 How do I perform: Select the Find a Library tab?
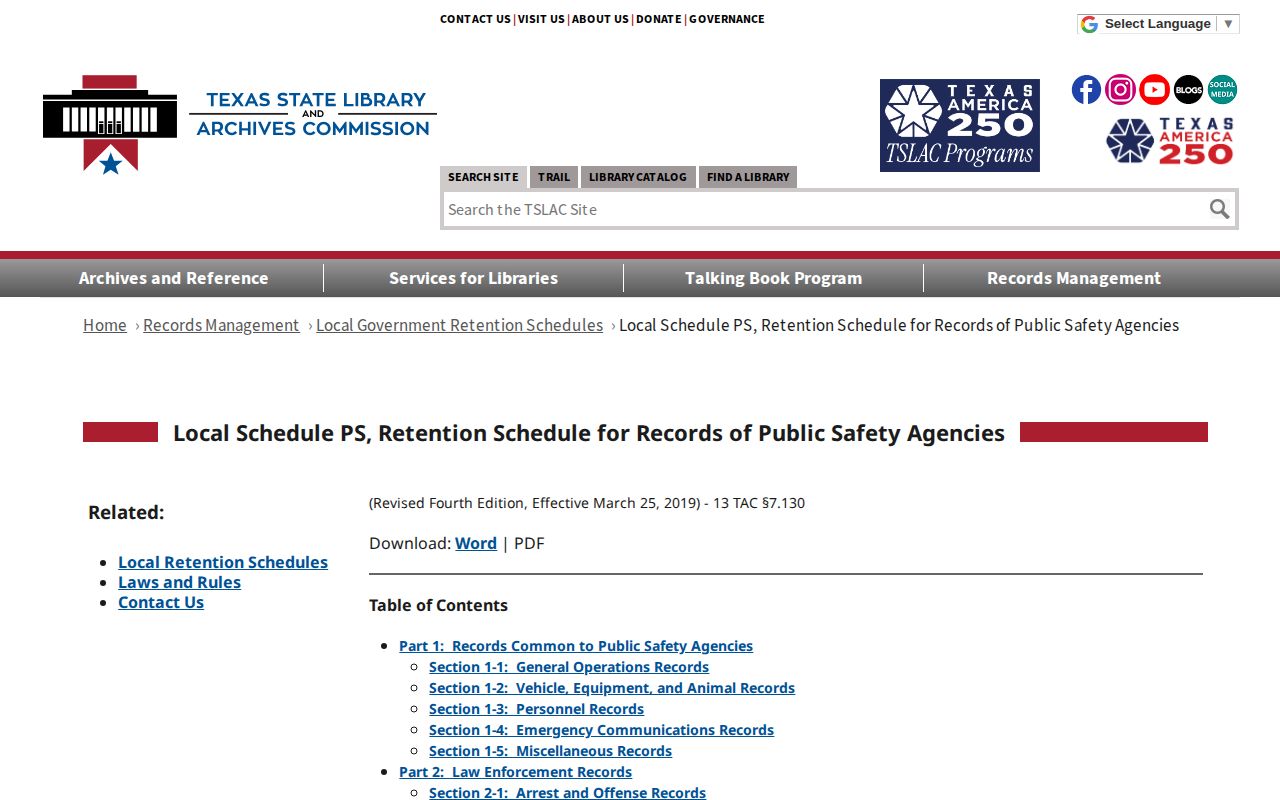[748, 177]
